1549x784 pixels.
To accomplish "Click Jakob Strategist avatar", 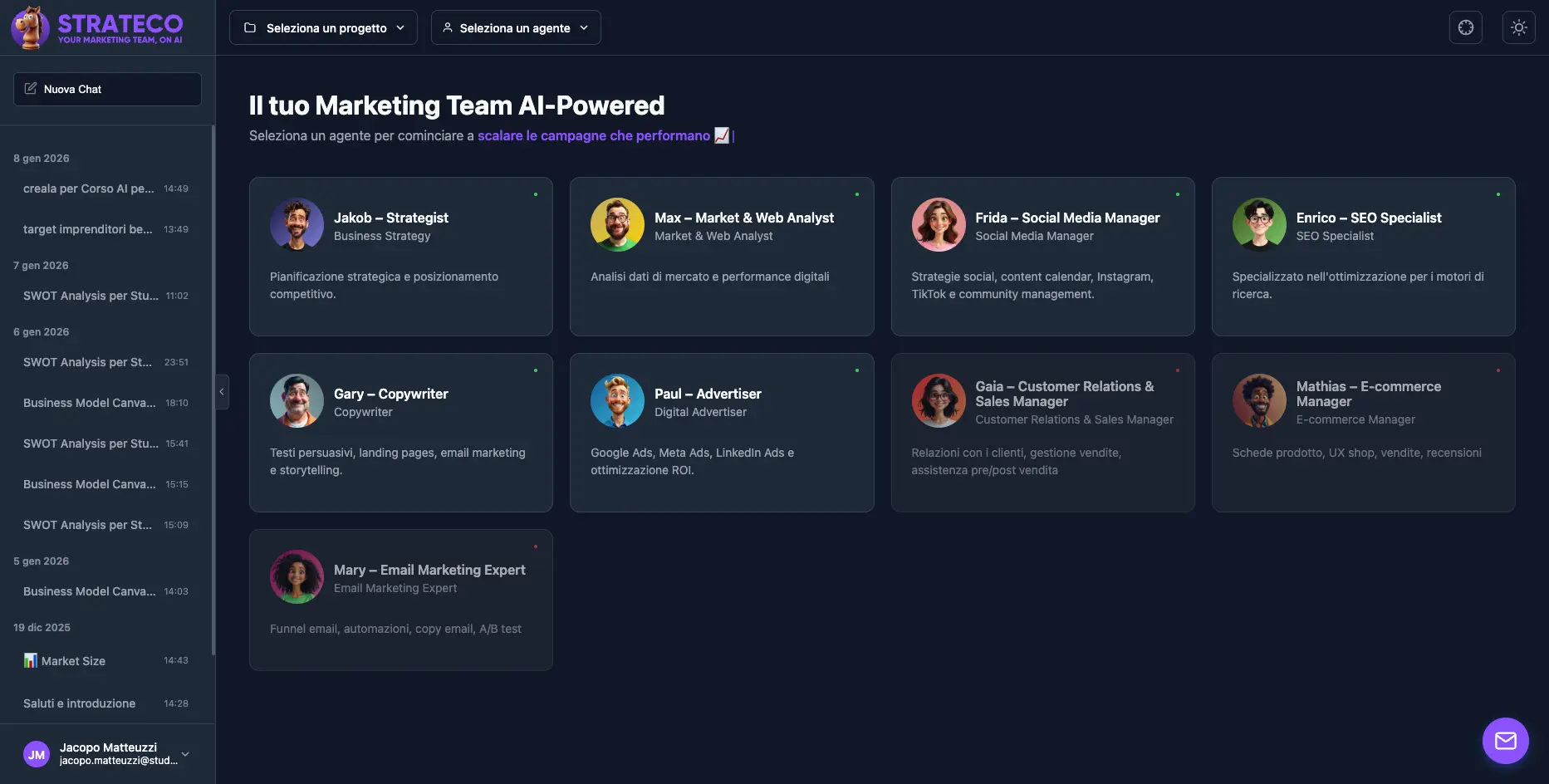I will 297,224.
